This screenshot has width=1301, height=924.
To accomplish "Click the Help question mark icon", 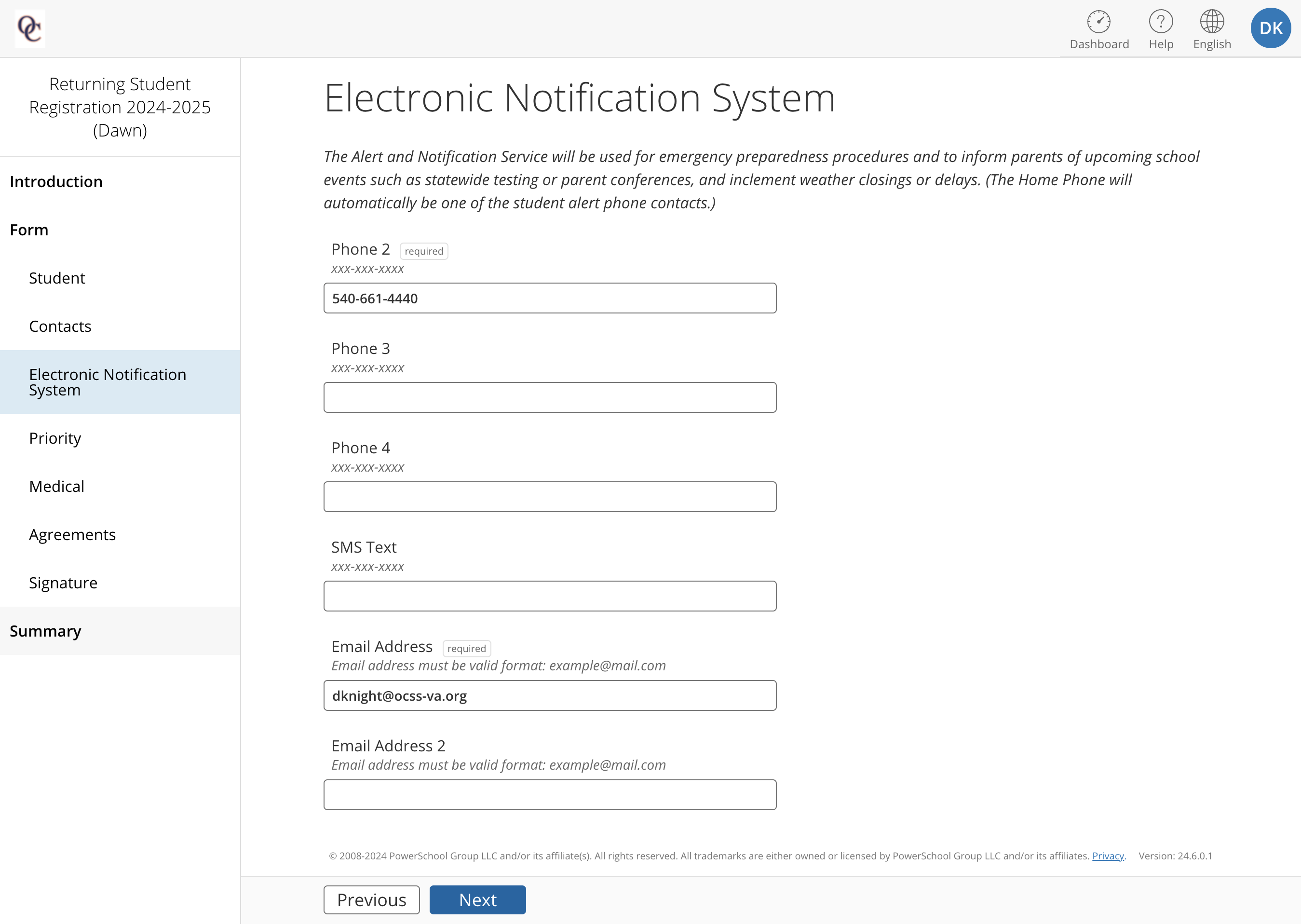I will point(1161,22).
